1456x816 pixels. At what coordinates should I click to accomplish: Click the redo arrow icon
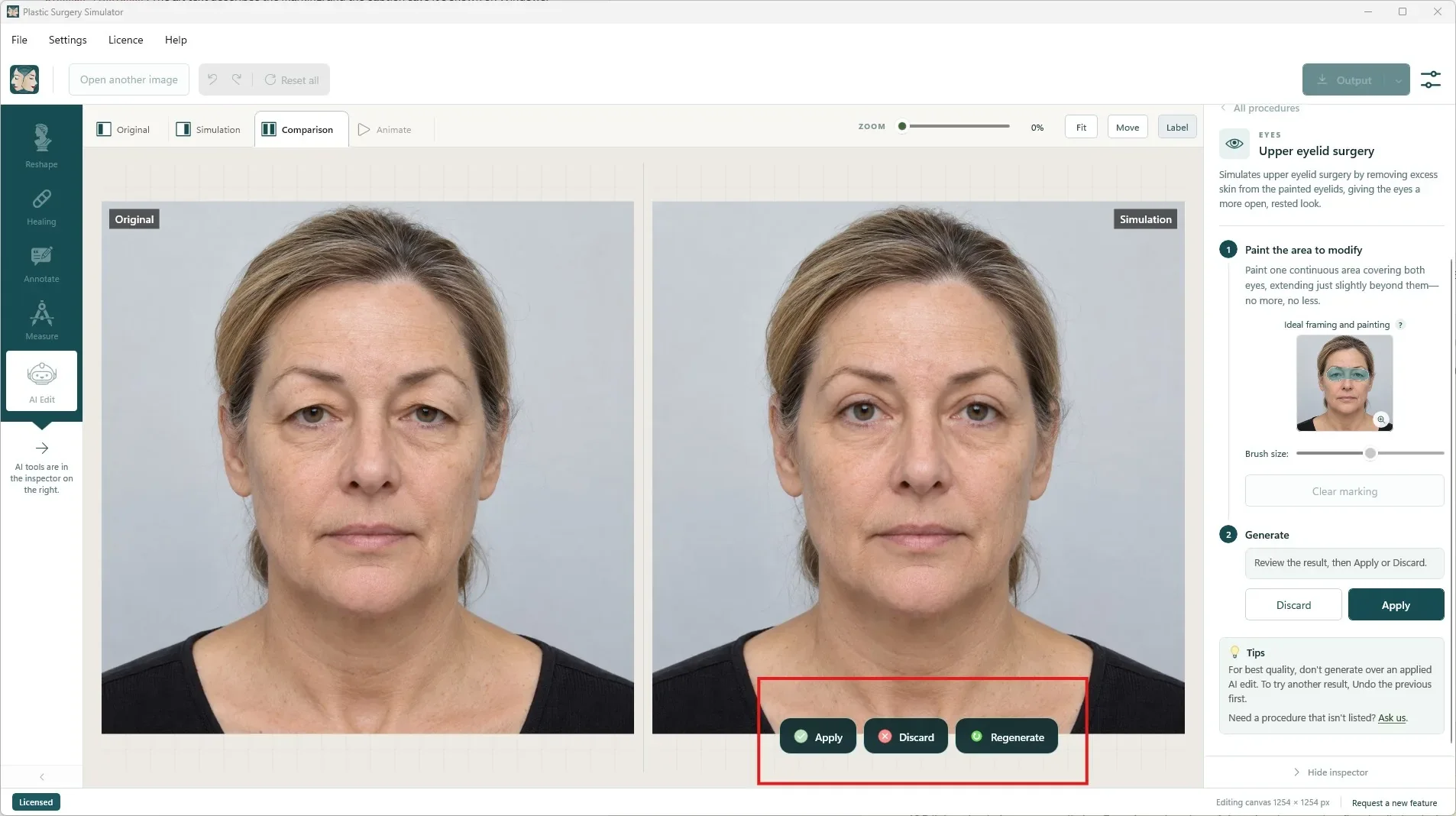tap(237, 79)
